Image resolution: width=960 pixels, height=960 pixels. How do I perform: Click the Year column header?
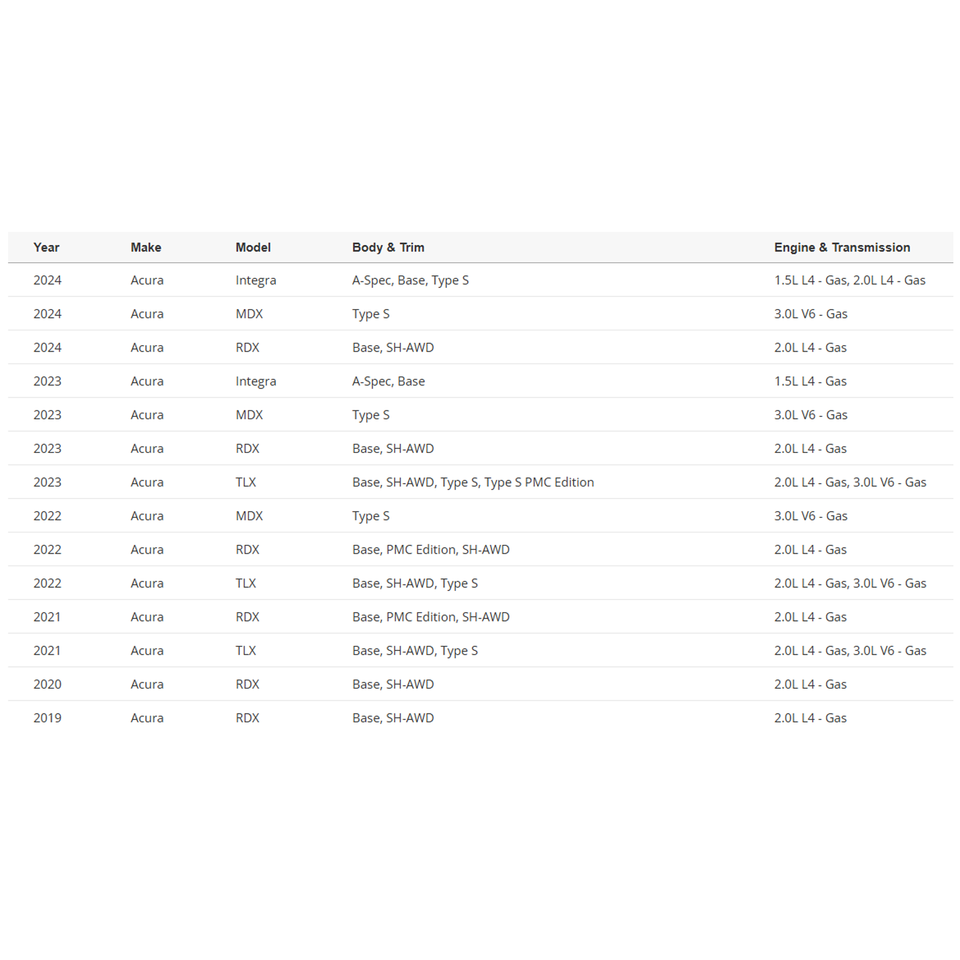(46, 247)
